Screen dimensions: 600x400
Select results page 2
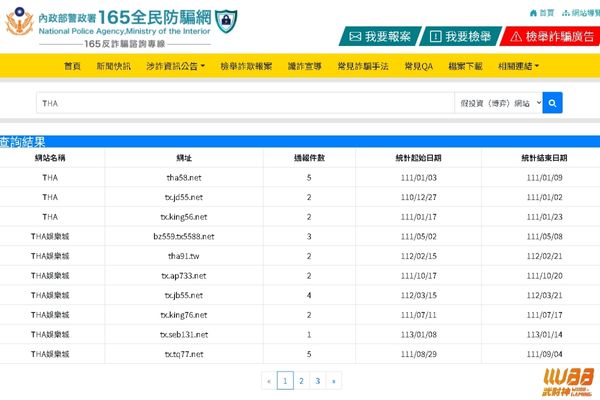[x=302, y=380]
